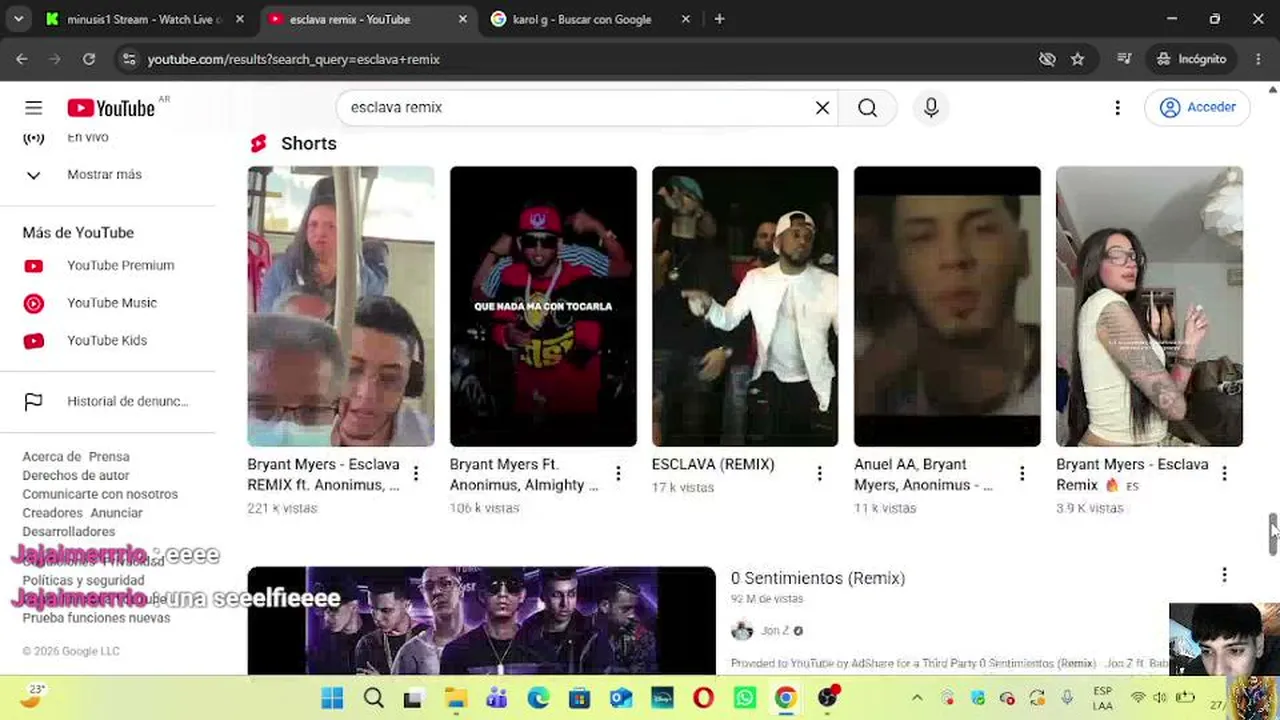Open options for 'Anuel AA, Bryant Myers' Short

coord(1022,474)
